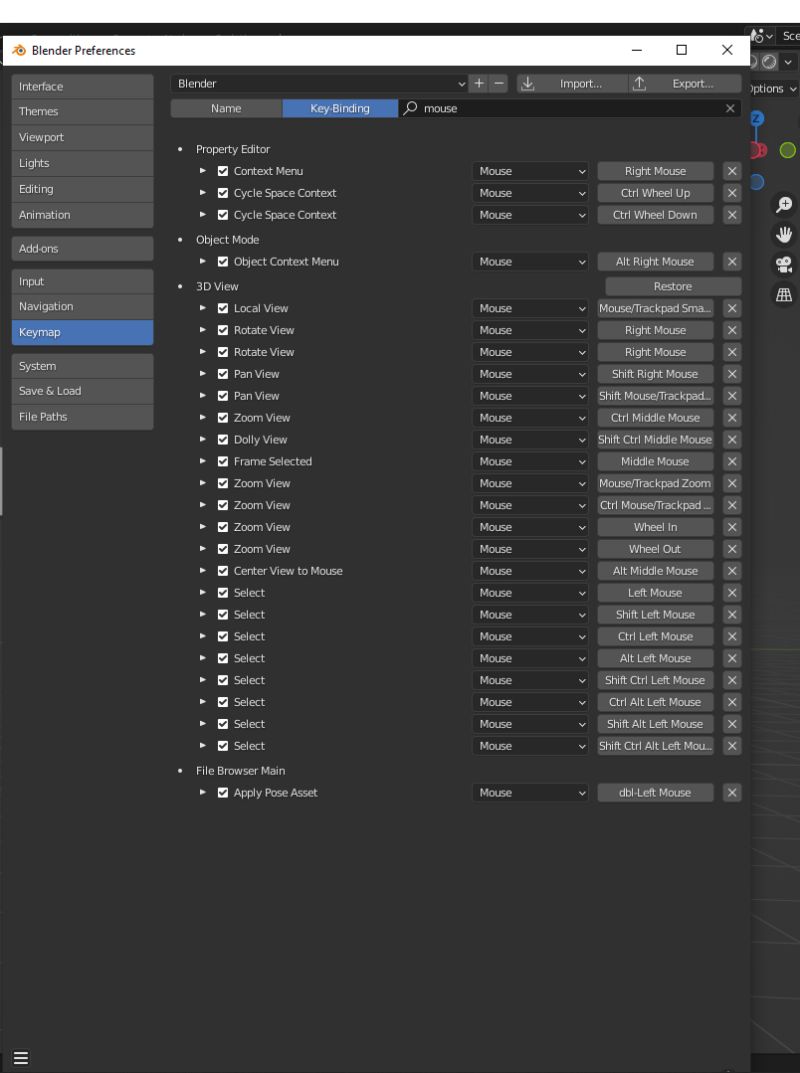
Task: Click the camera view icon in the viewport
Action: coord(786,263)
